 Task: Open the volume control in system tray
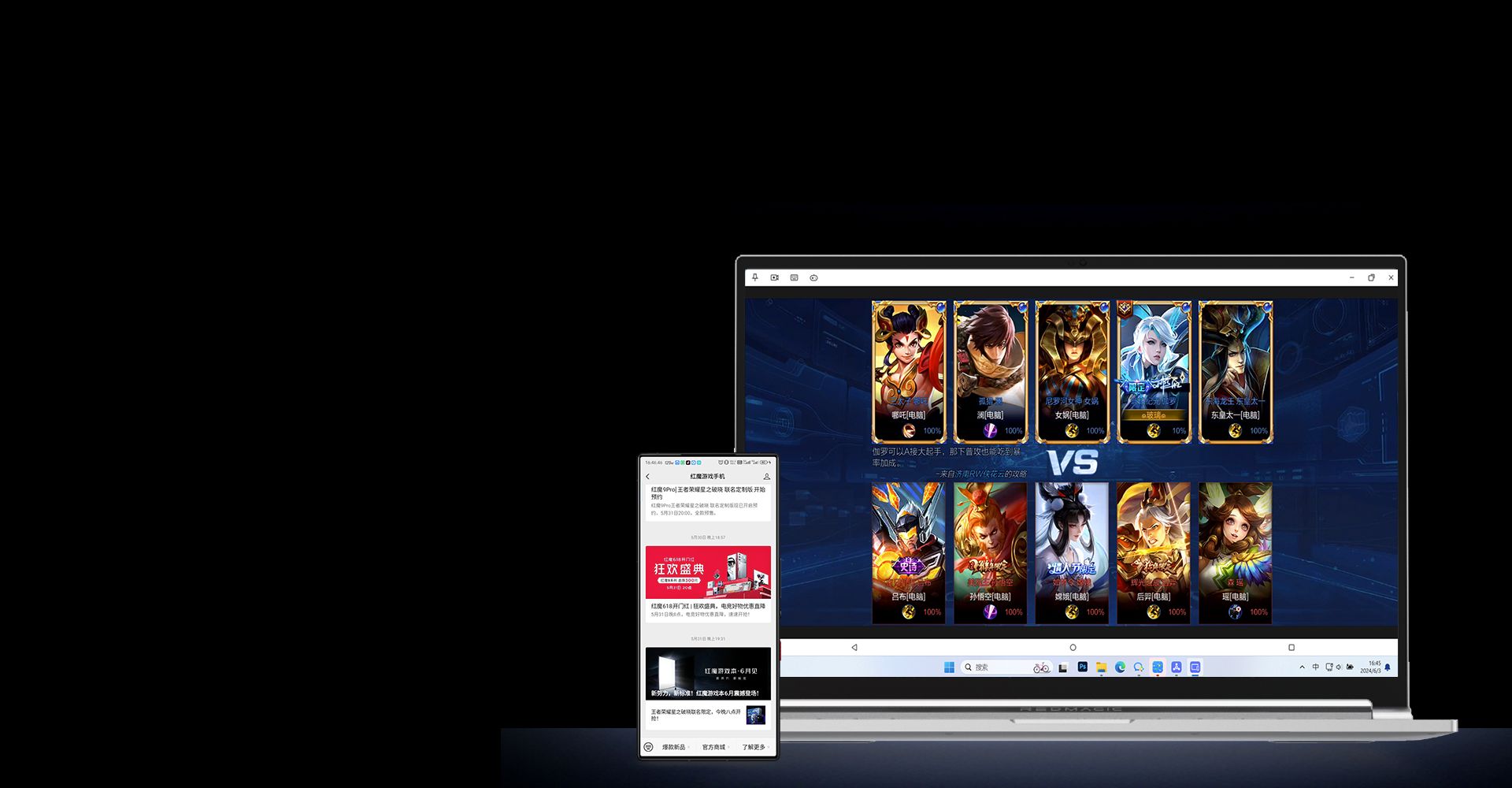pos(1339,667)
